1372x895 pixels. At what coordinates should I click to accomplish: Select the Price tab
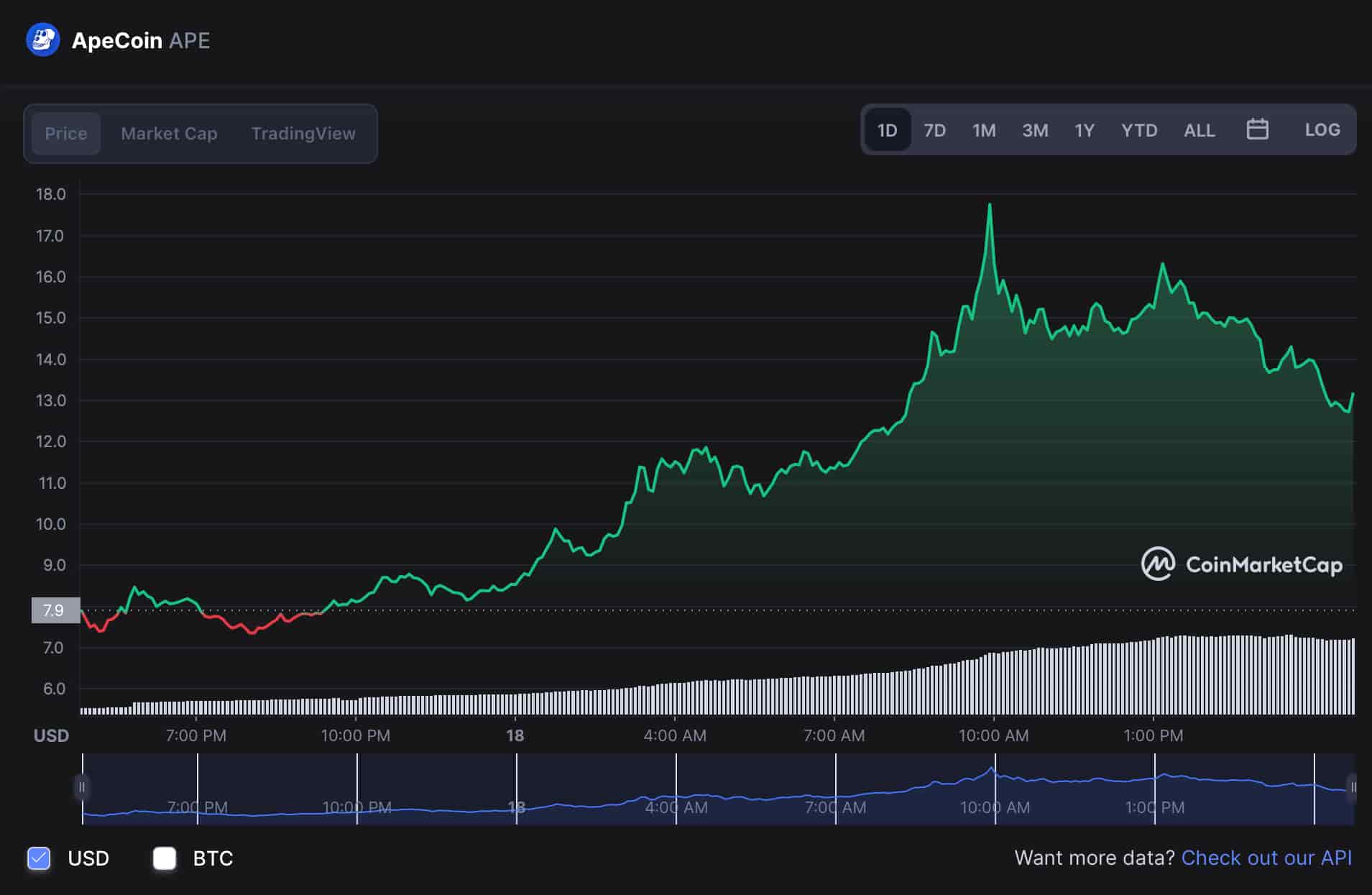66,133
